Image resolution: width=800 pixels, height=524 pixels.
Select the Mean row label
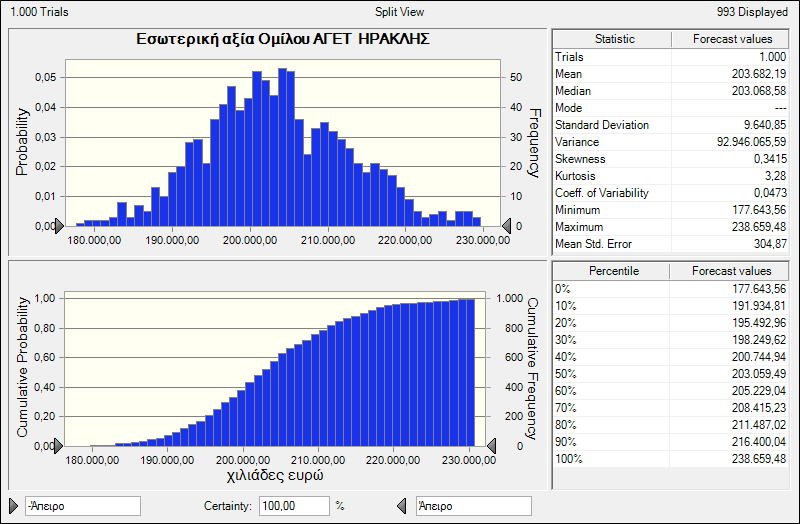pos(568,74)
